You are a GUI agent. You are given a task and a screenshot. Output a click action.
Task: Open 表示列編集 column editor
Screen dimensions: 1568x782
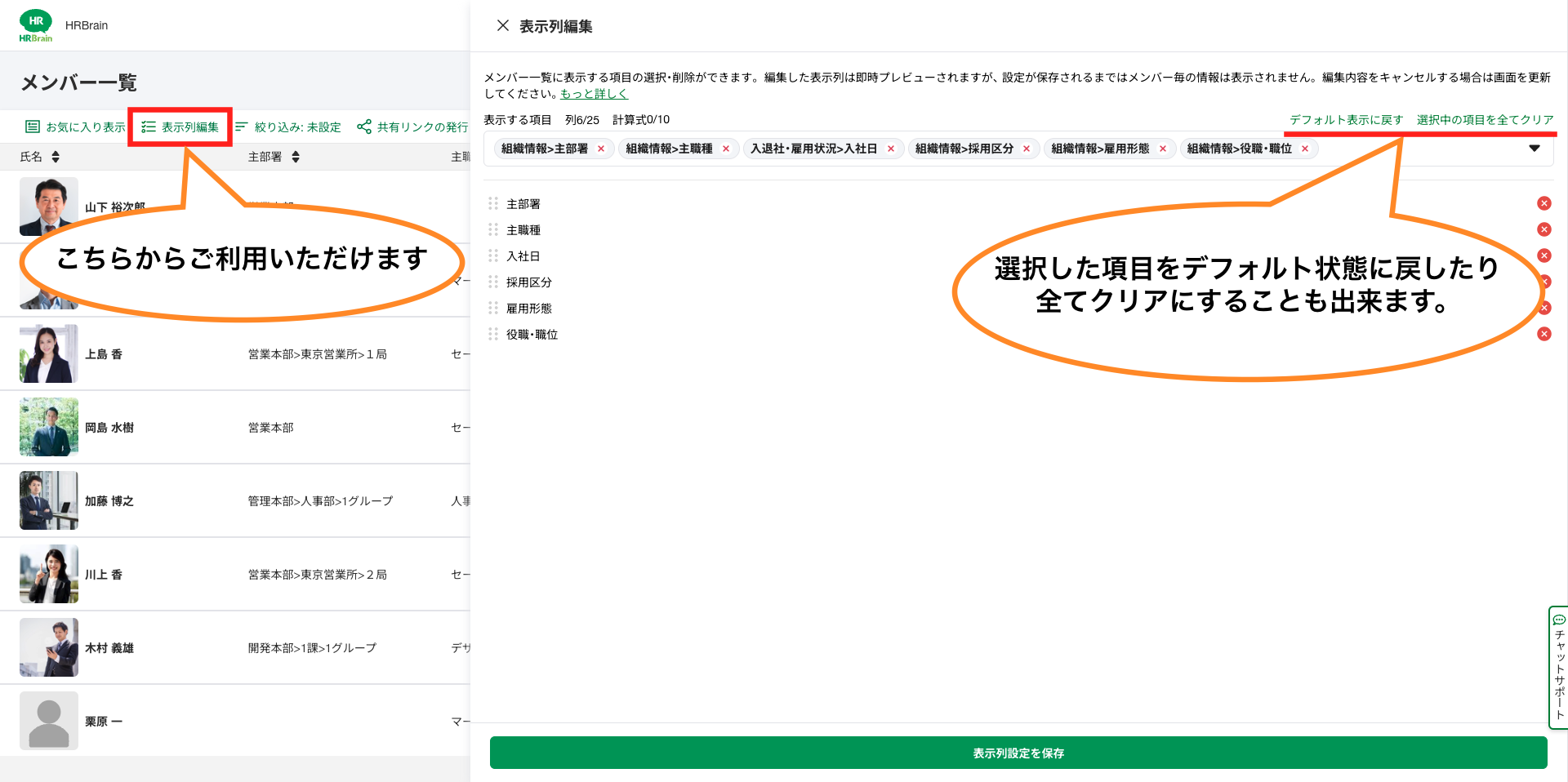pyautogui.click(x=180, y=127)
